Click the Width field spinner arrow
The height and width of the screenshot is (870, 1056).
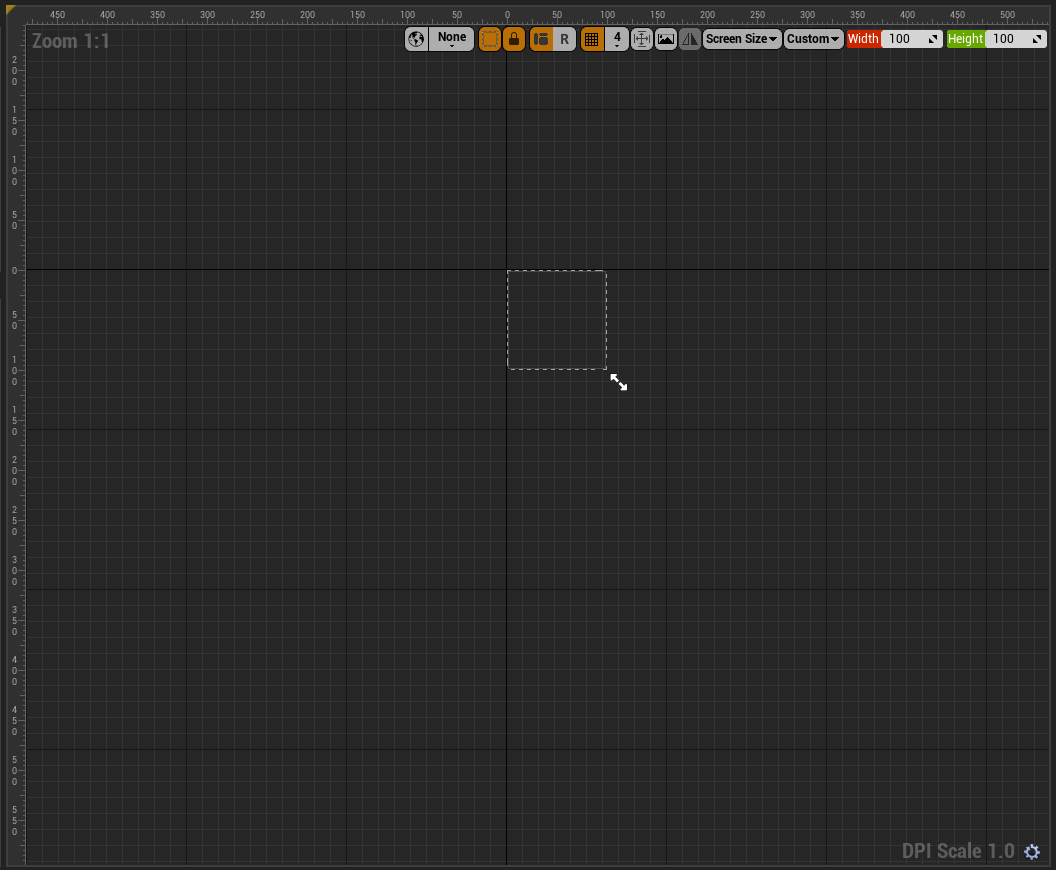933,39
